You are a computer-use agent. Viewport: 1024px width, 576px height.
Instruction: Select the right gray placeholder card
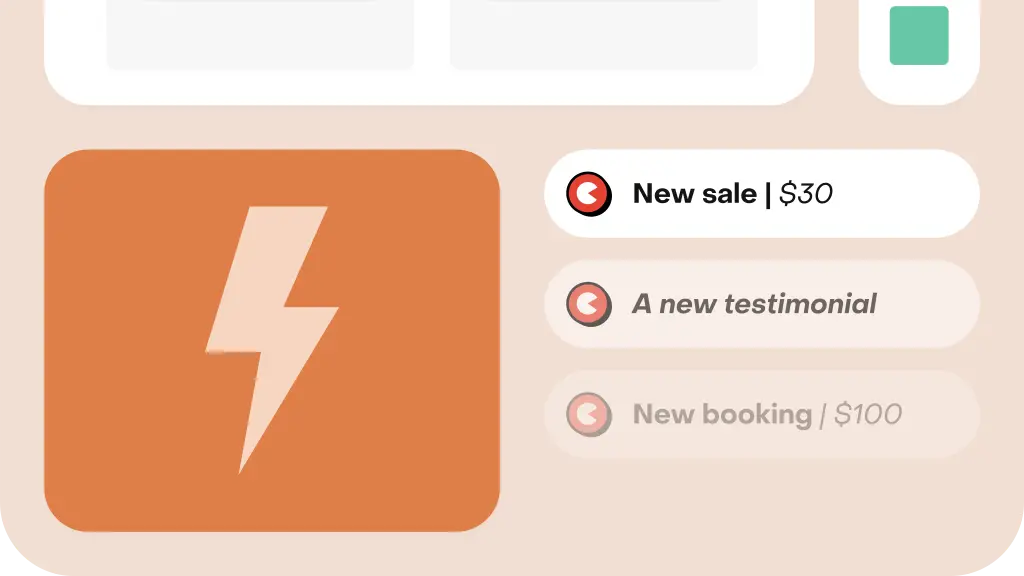603,34
